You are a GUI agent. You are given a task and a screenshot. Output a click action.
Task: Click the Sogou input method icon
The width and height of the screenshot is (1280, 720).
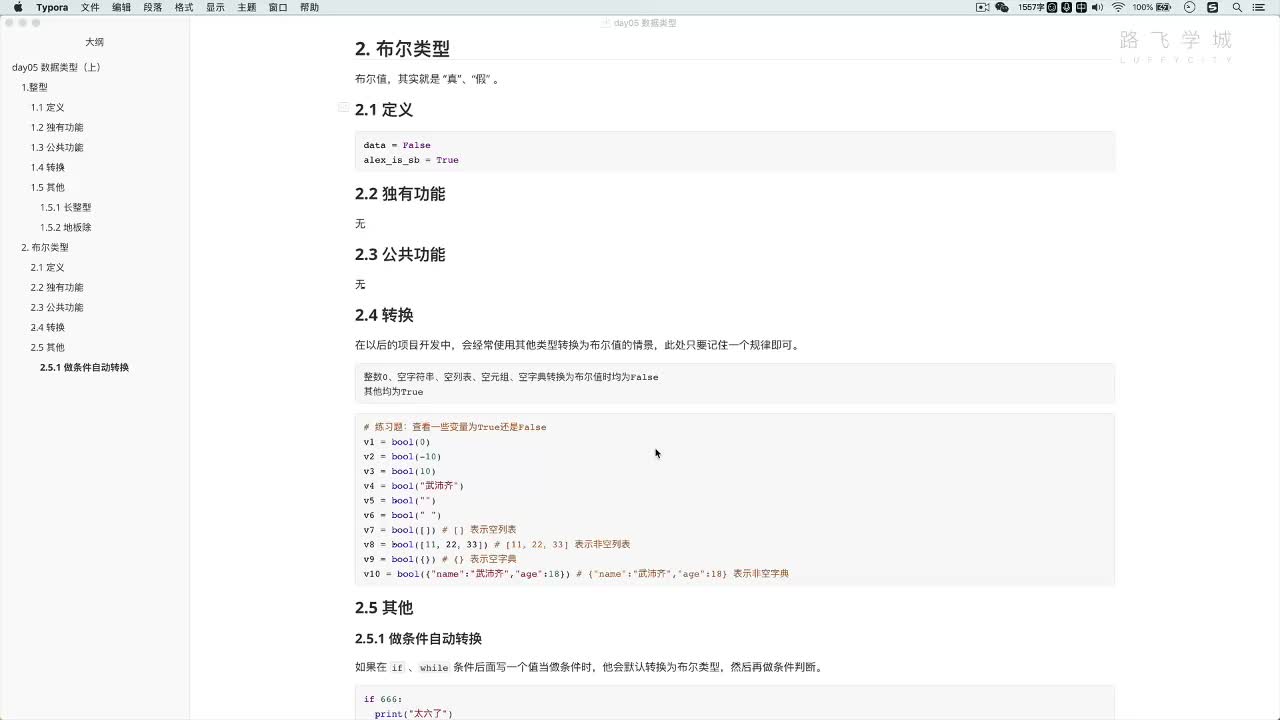pyautogui.click(x=1213, y=7)
